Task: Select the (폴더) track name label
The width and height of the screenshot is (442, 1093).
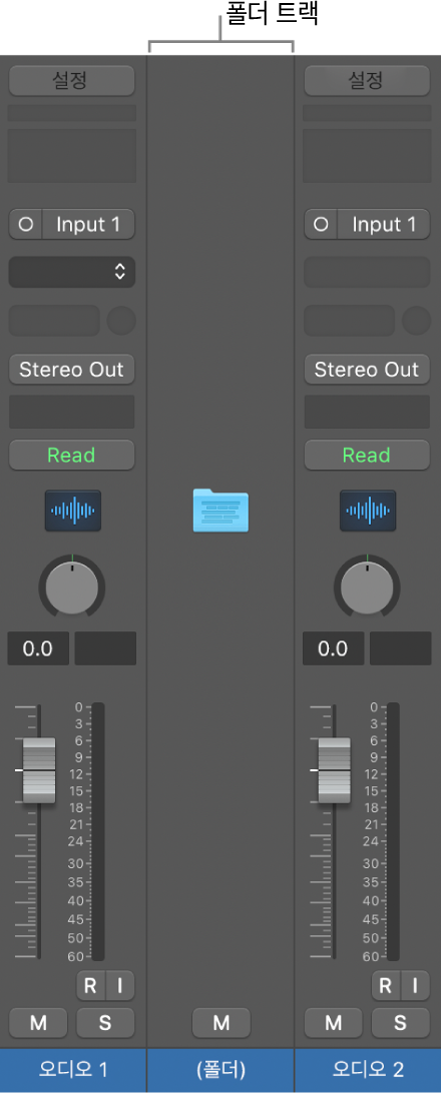Action: point(221,1069)
